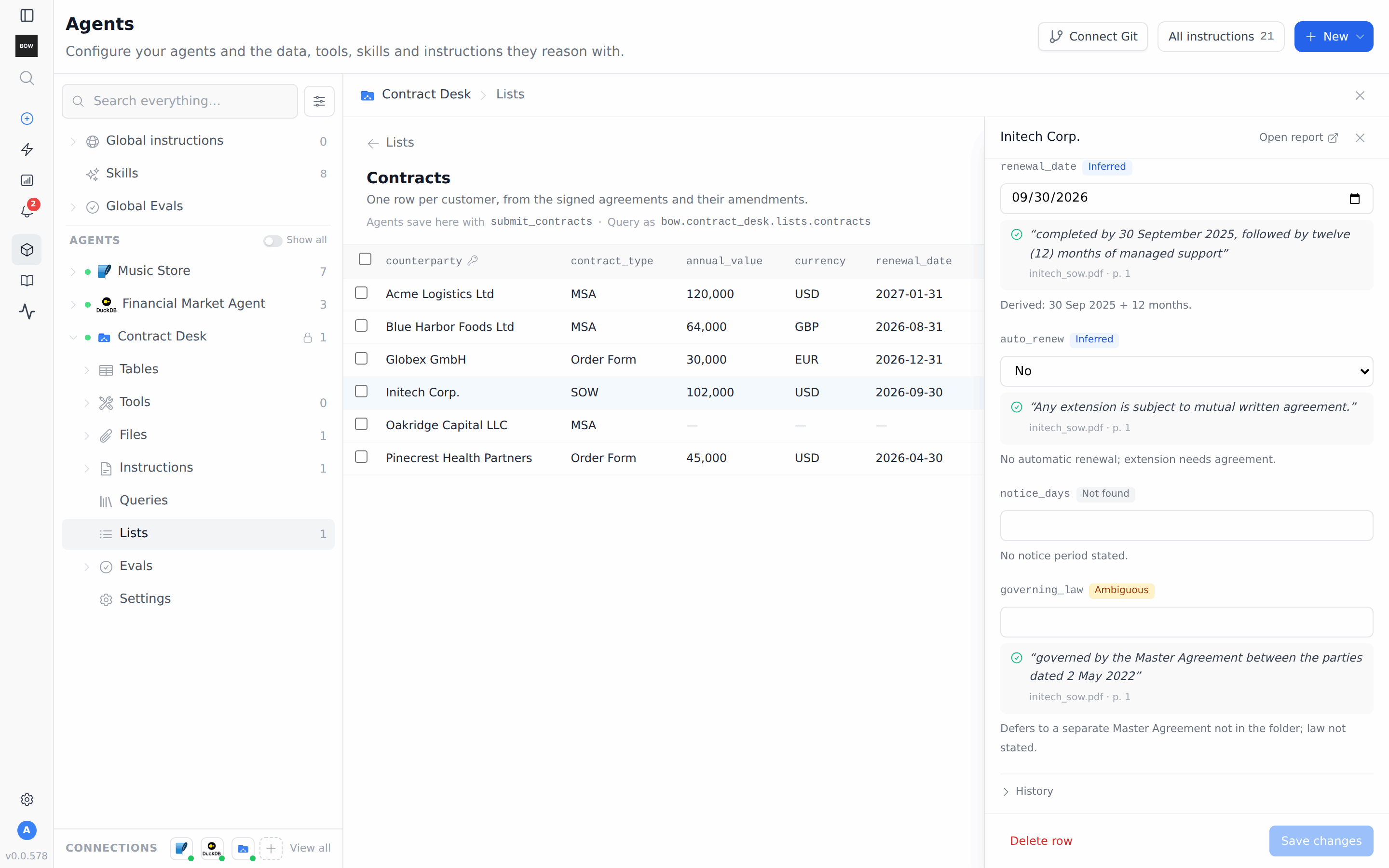Select Tables under Contract Desk
The width and height of the screenshot is (1389, 868).
coord(138,369)
